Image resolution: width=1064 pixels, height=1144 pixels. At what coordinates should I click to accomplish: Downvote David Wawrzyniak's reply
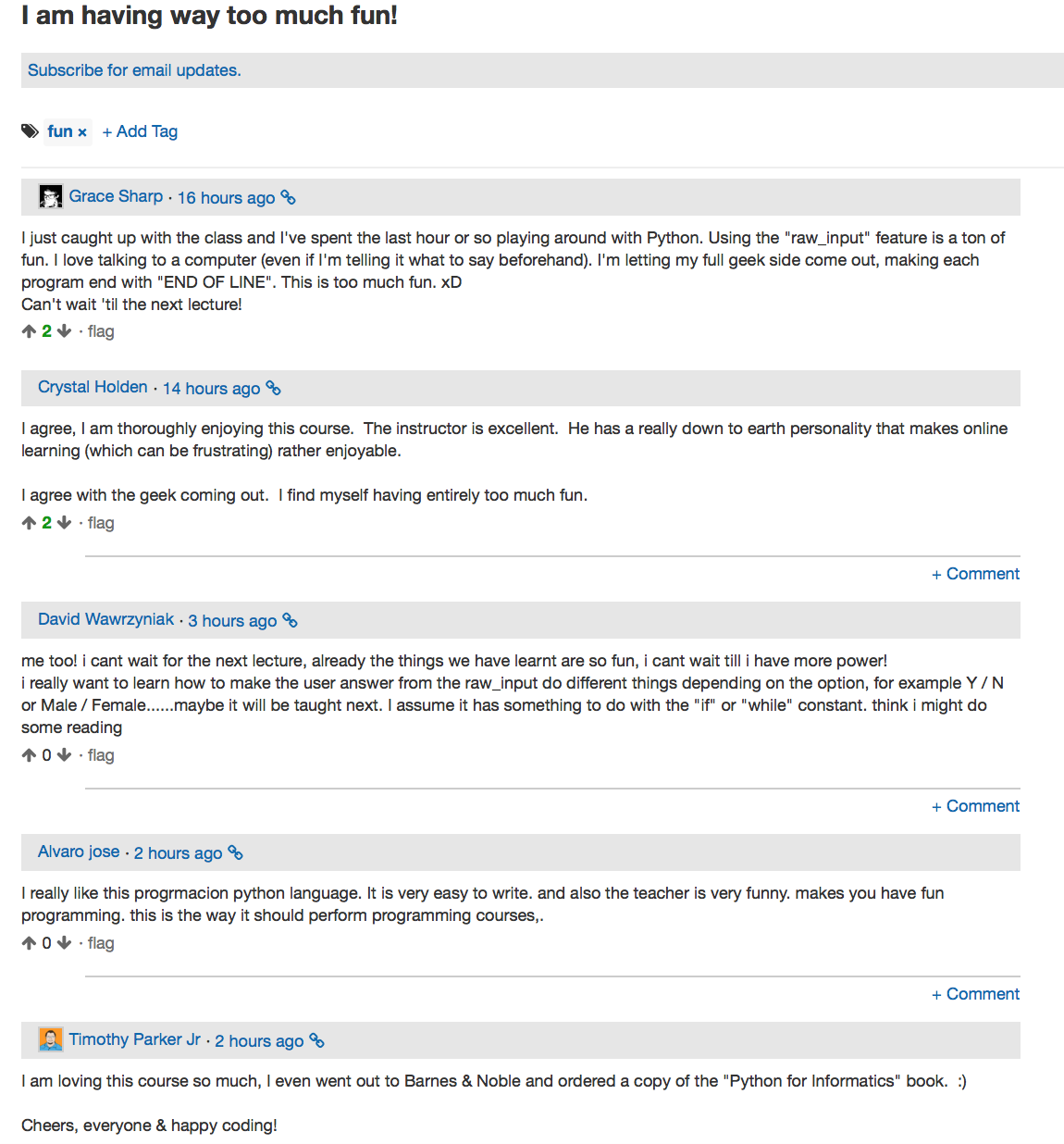[64, 755]
